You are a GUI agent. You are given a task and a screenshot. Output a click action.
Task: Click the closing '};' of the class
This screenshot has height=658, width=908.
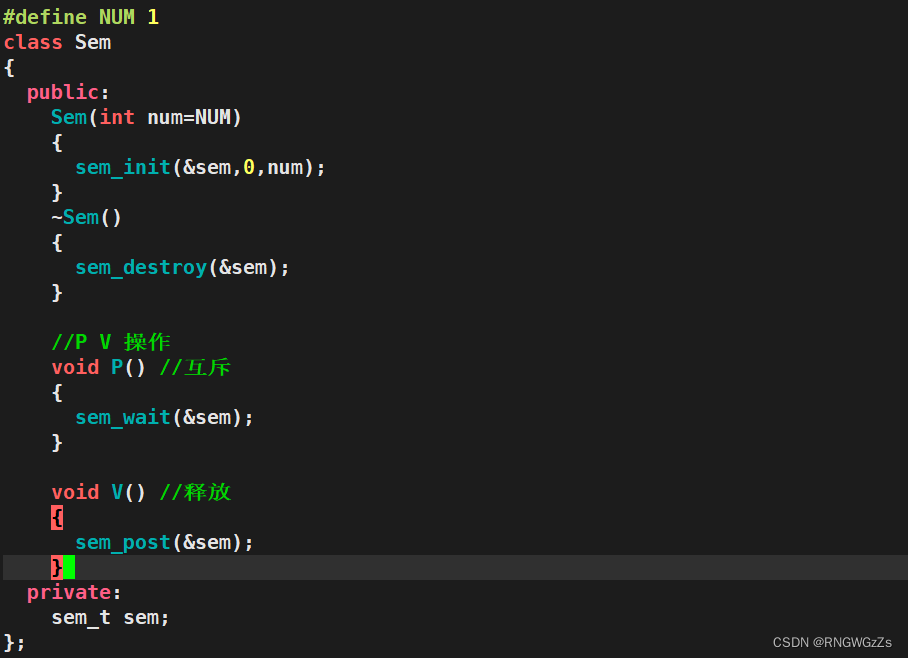tap(14, 642)
